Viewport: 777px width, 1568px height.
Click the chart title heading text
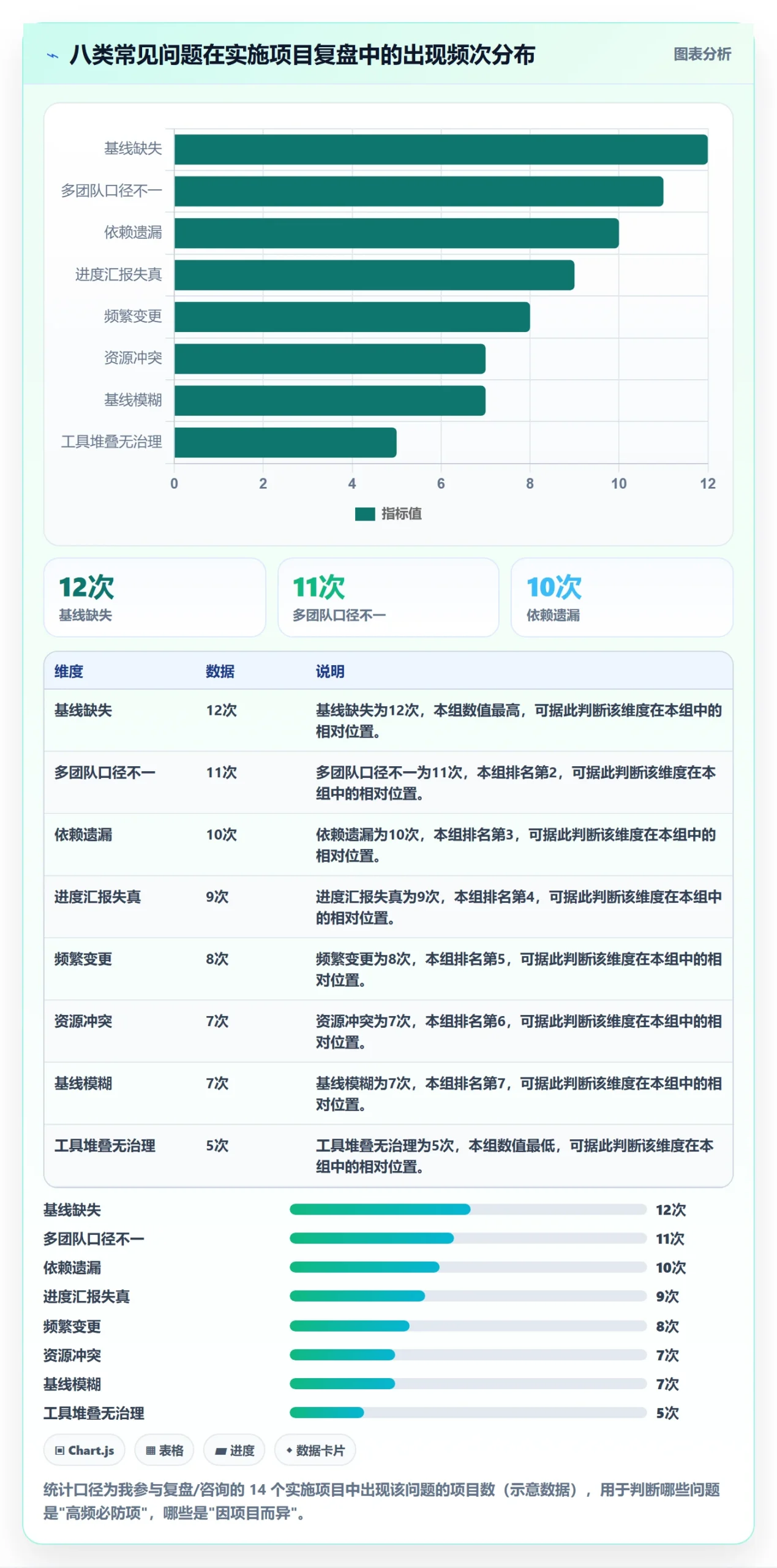click(x=302, y=55)
